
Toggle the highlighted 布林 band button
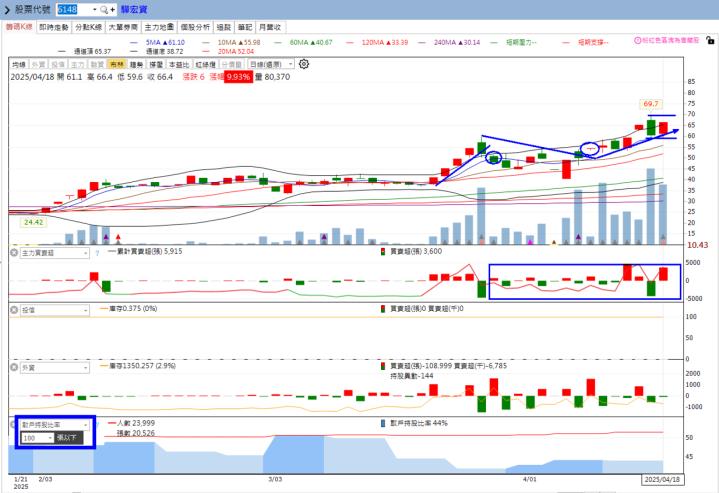(117, 64)
